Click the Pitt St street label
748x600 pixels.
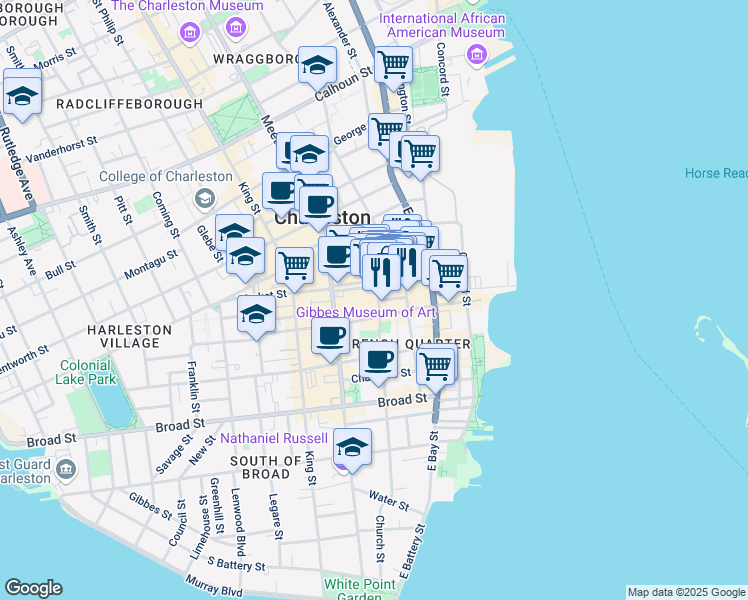(x=124, y=210)
